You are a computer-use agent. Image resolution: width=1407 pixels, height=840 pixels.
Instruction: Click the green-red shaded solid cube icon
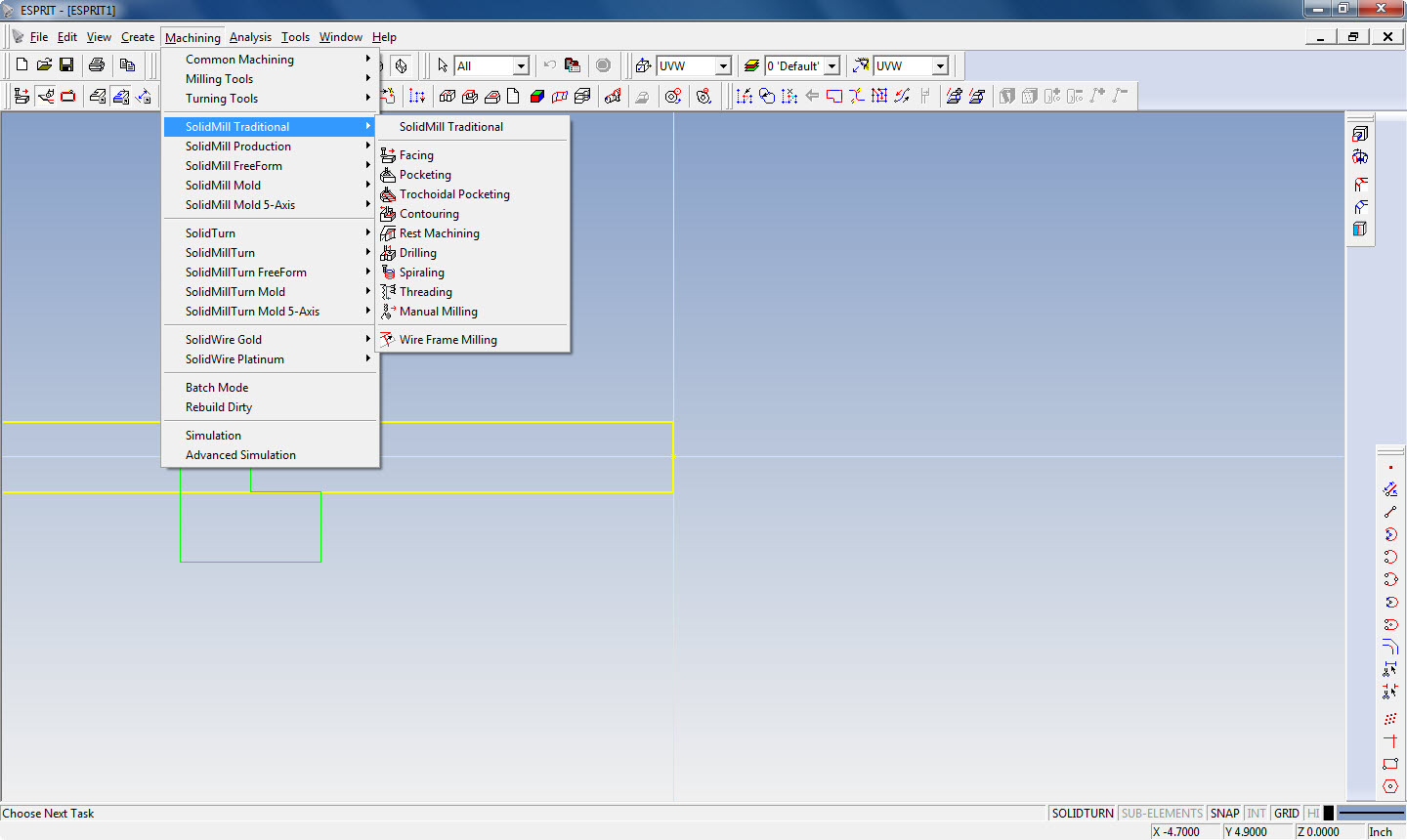(x=536, y=96)
